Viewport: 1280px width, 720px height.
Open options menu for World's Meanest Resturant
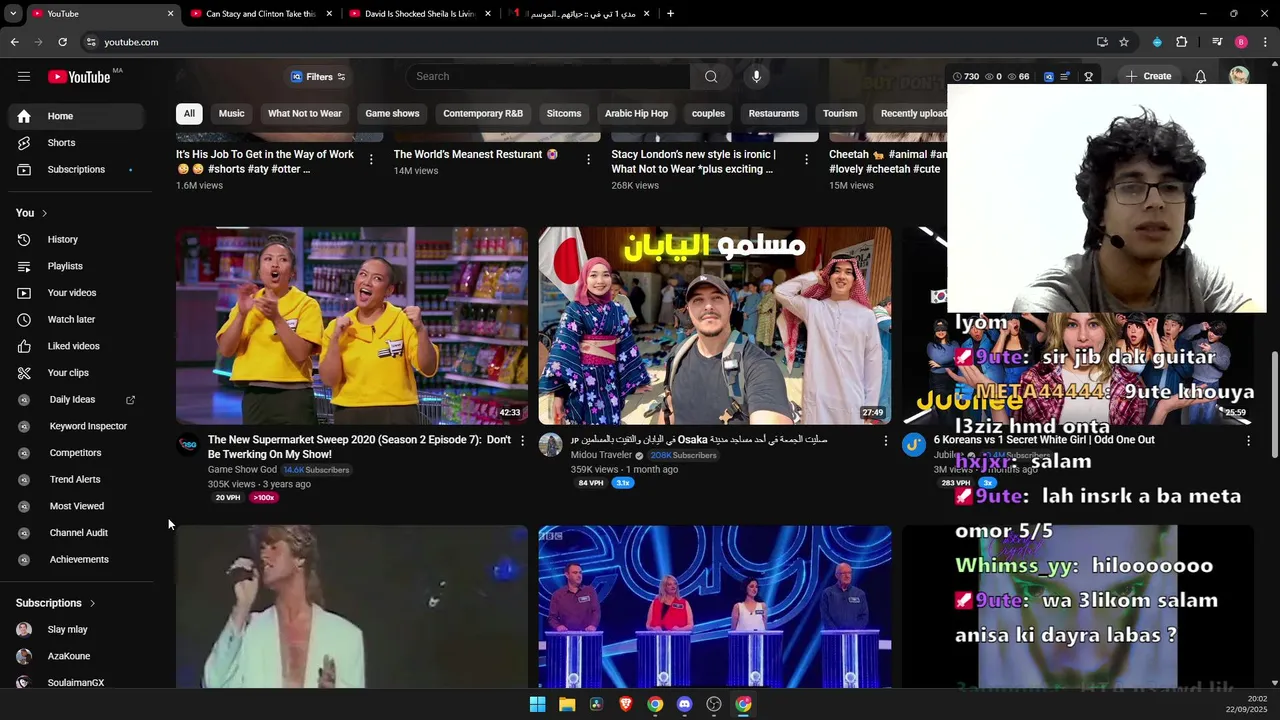click(x=588, y=159)
